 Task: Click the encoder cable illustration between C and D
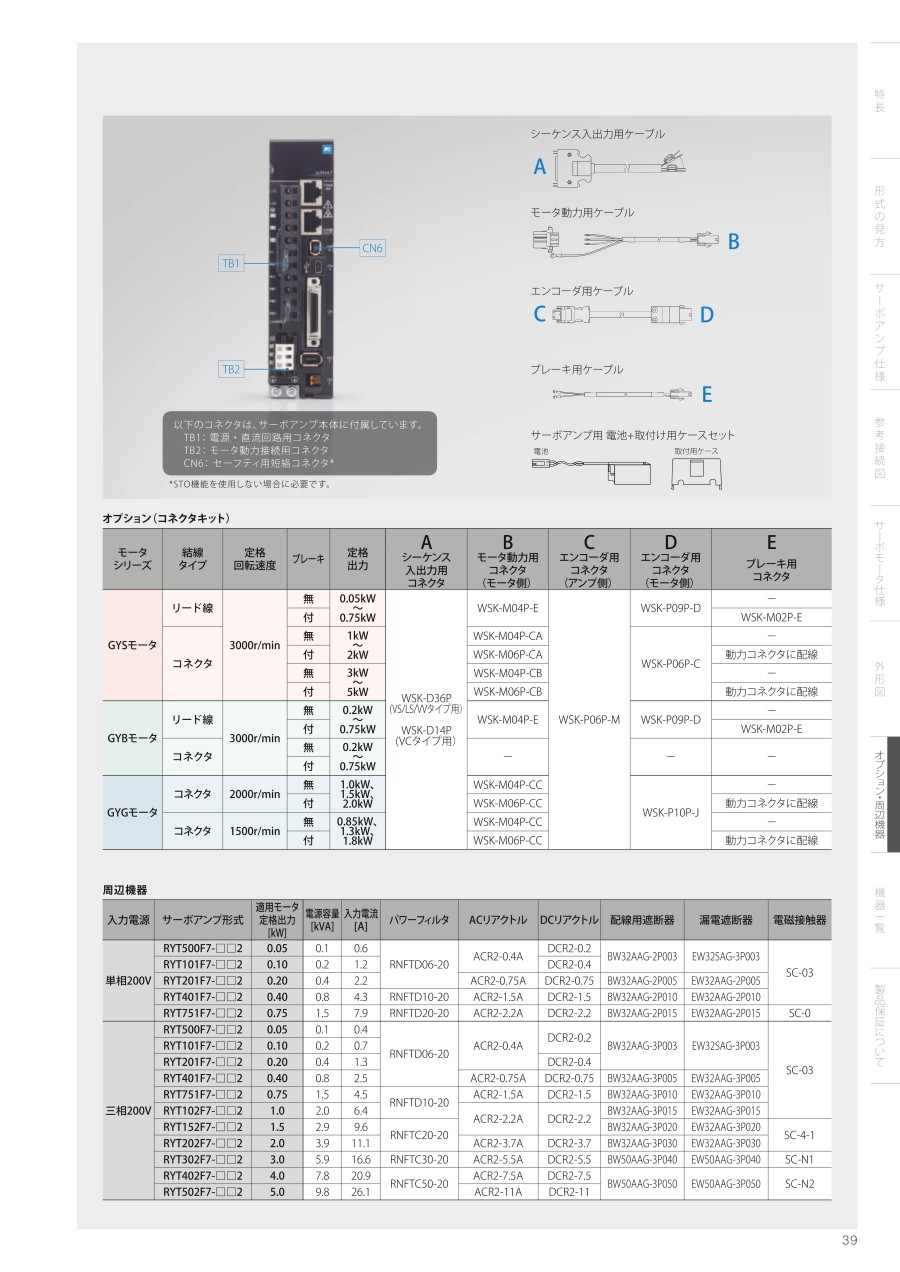click(x=622, y=313)
